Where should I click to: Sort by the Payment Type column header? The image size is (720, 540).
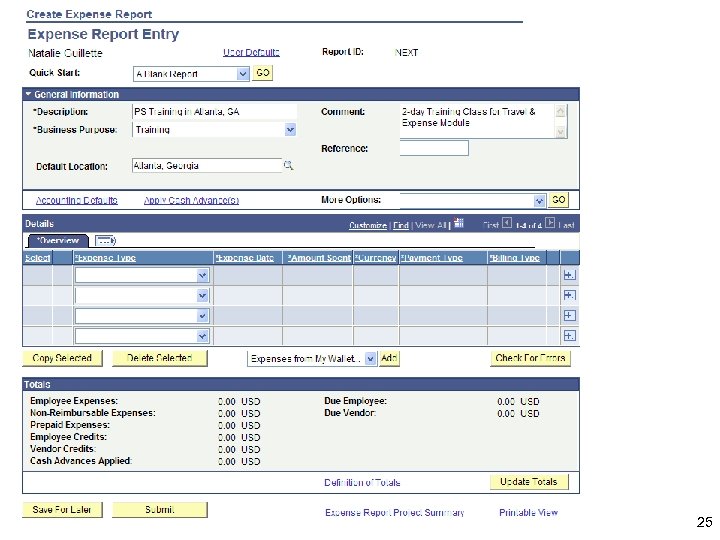[432, 258]
